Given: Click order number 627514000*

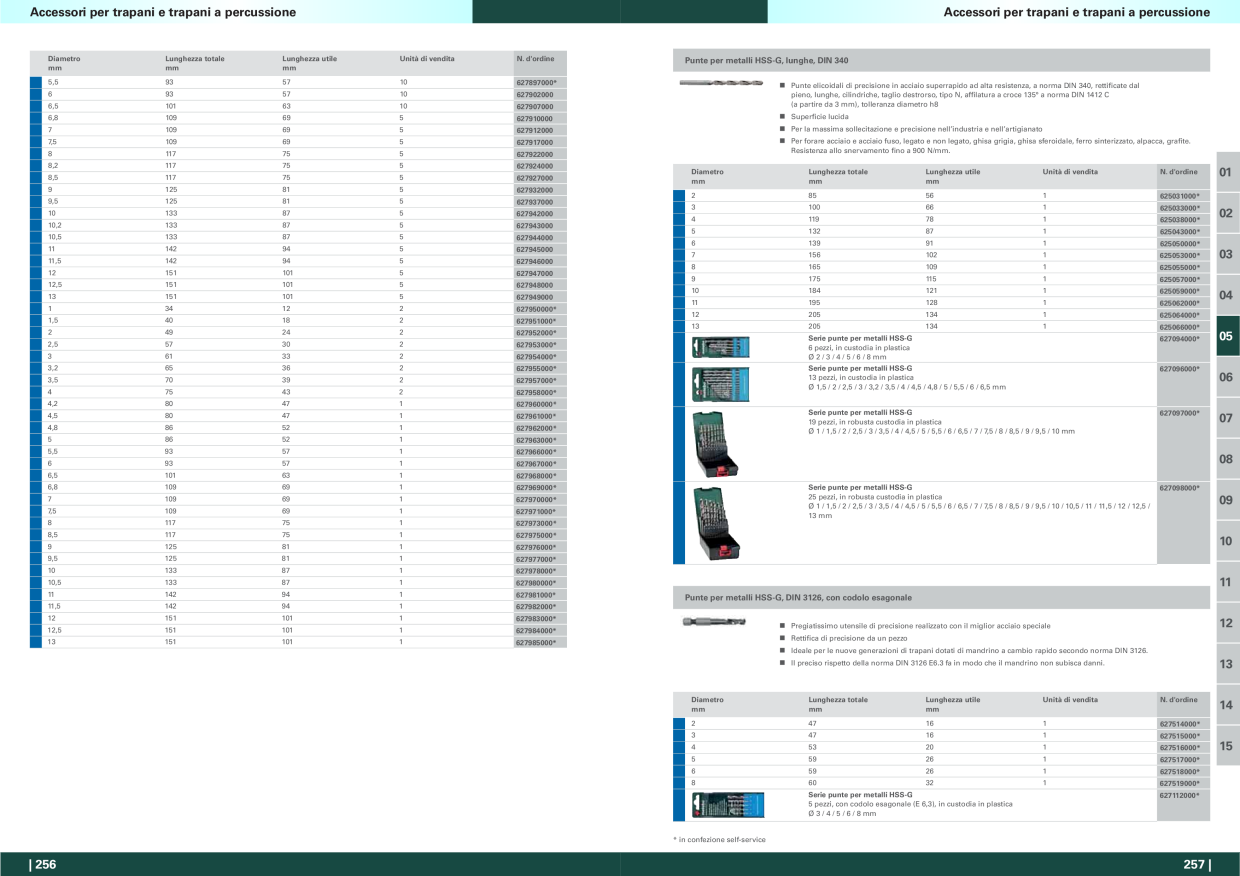Looking at the screenshot, I should 1179,724.
